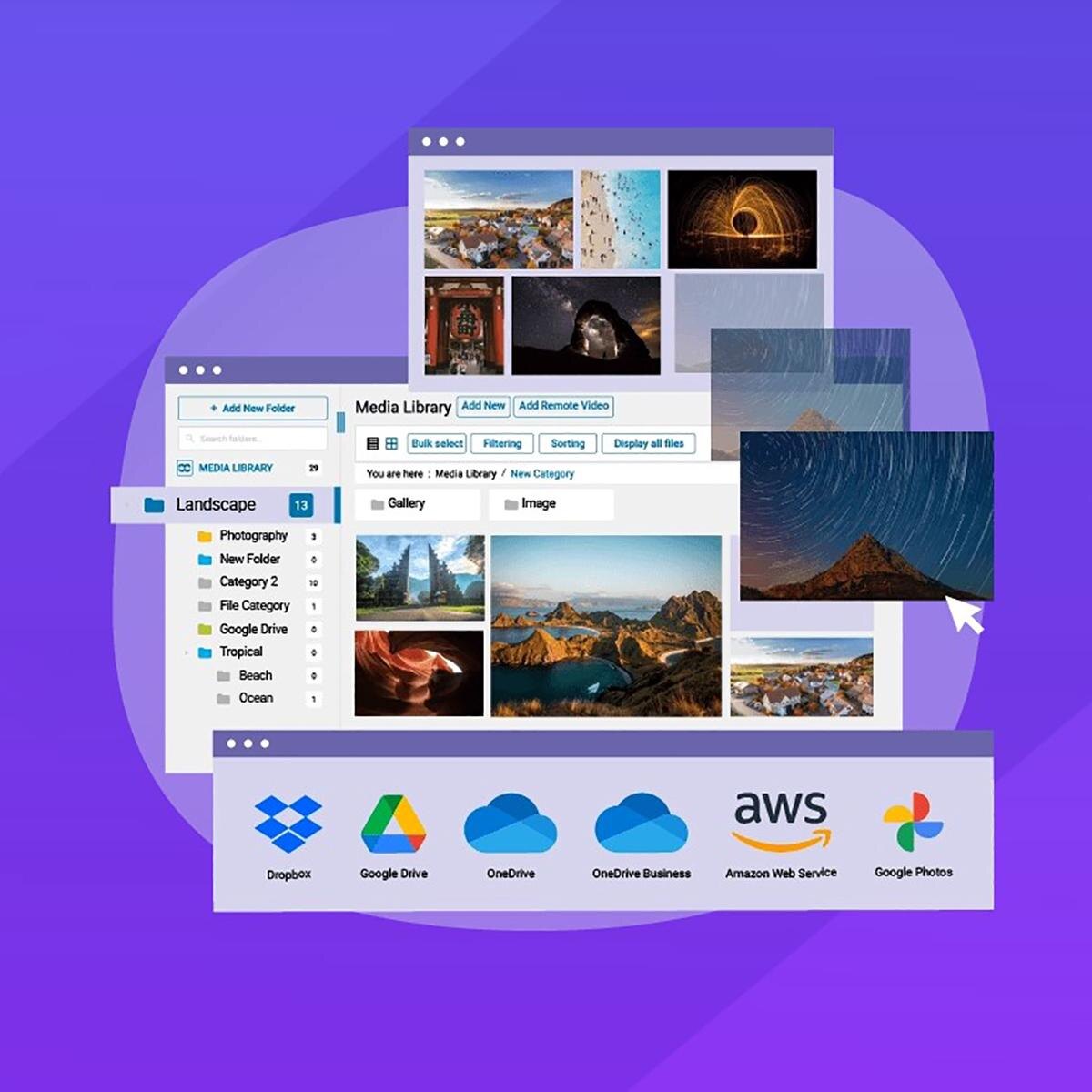Click the Tropical blue folder icon
This screenshot has width=1092, height=1092.
(205, 652)
